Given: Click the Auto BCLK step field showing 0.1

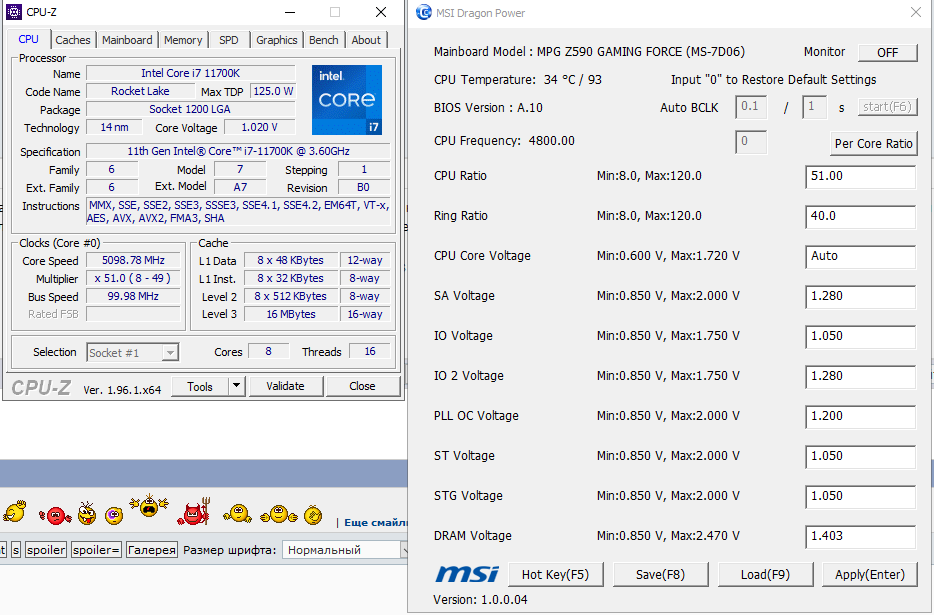Looking at the screenshot, I should pos(751,107).
